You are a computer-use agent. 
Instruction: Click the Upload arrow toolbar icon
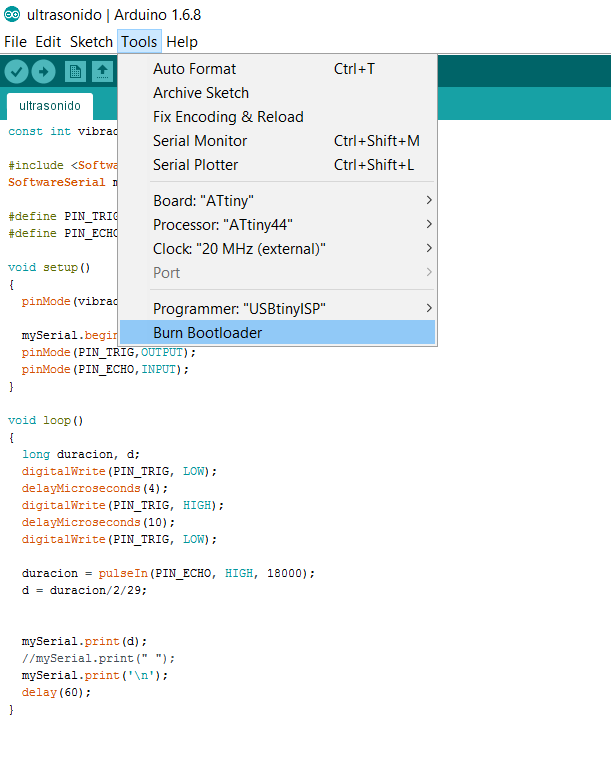point(44,72)
